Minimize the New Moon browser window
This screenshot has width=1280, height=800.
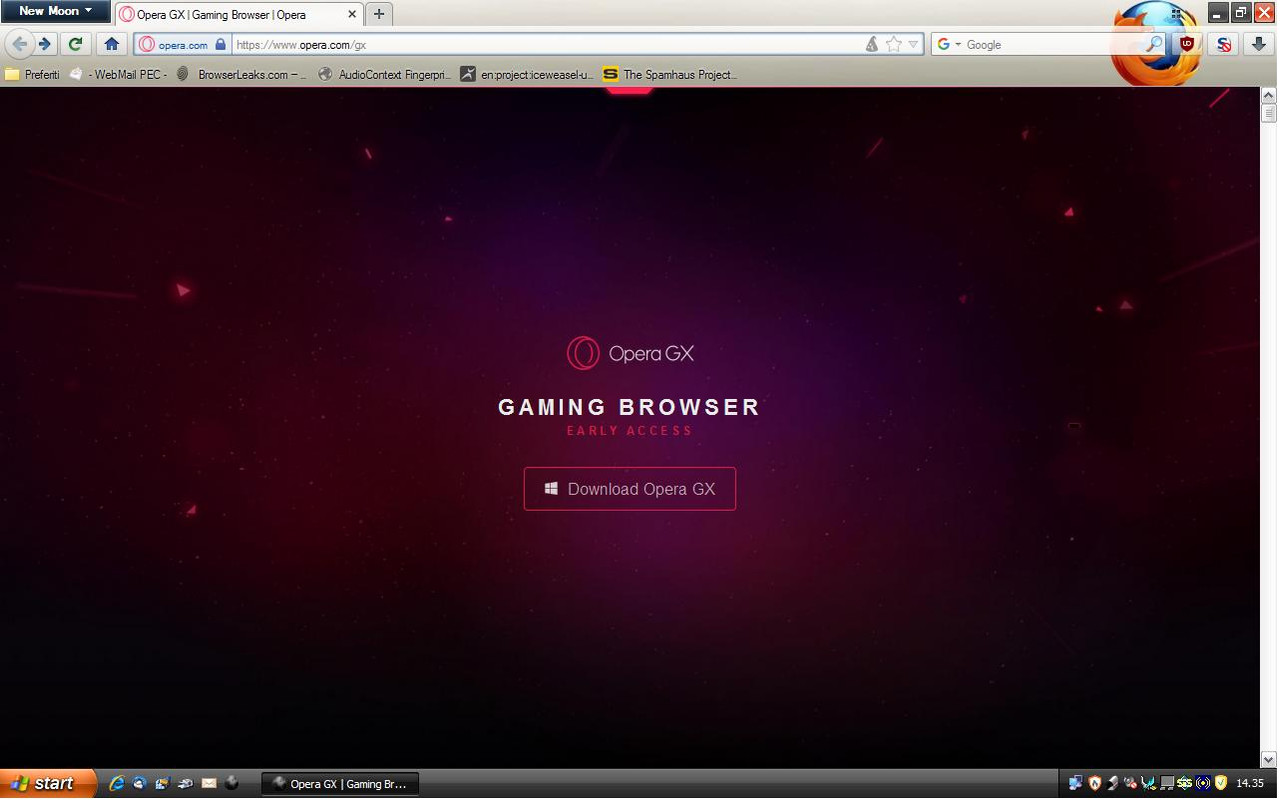click(x=1217, y=12)
